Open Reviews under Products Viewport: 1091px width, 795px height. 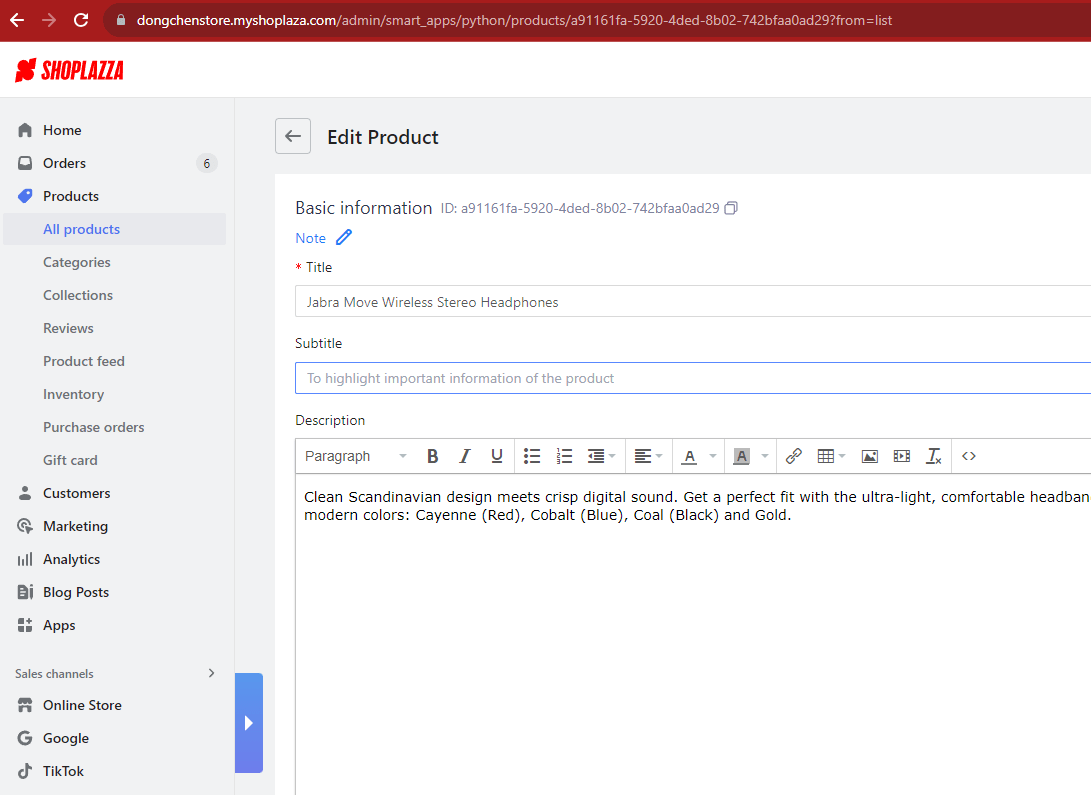[x=68, y=328]
